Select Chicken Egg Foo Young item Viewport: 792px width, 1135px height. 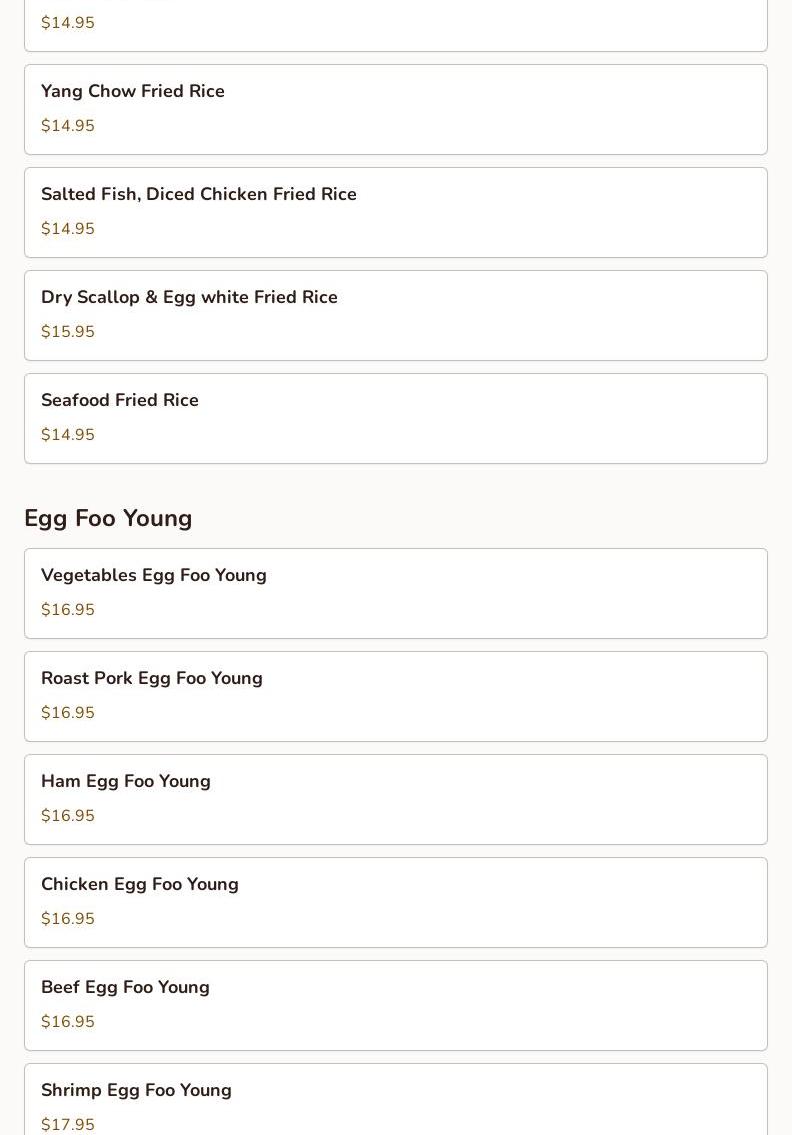pos(395,902)
